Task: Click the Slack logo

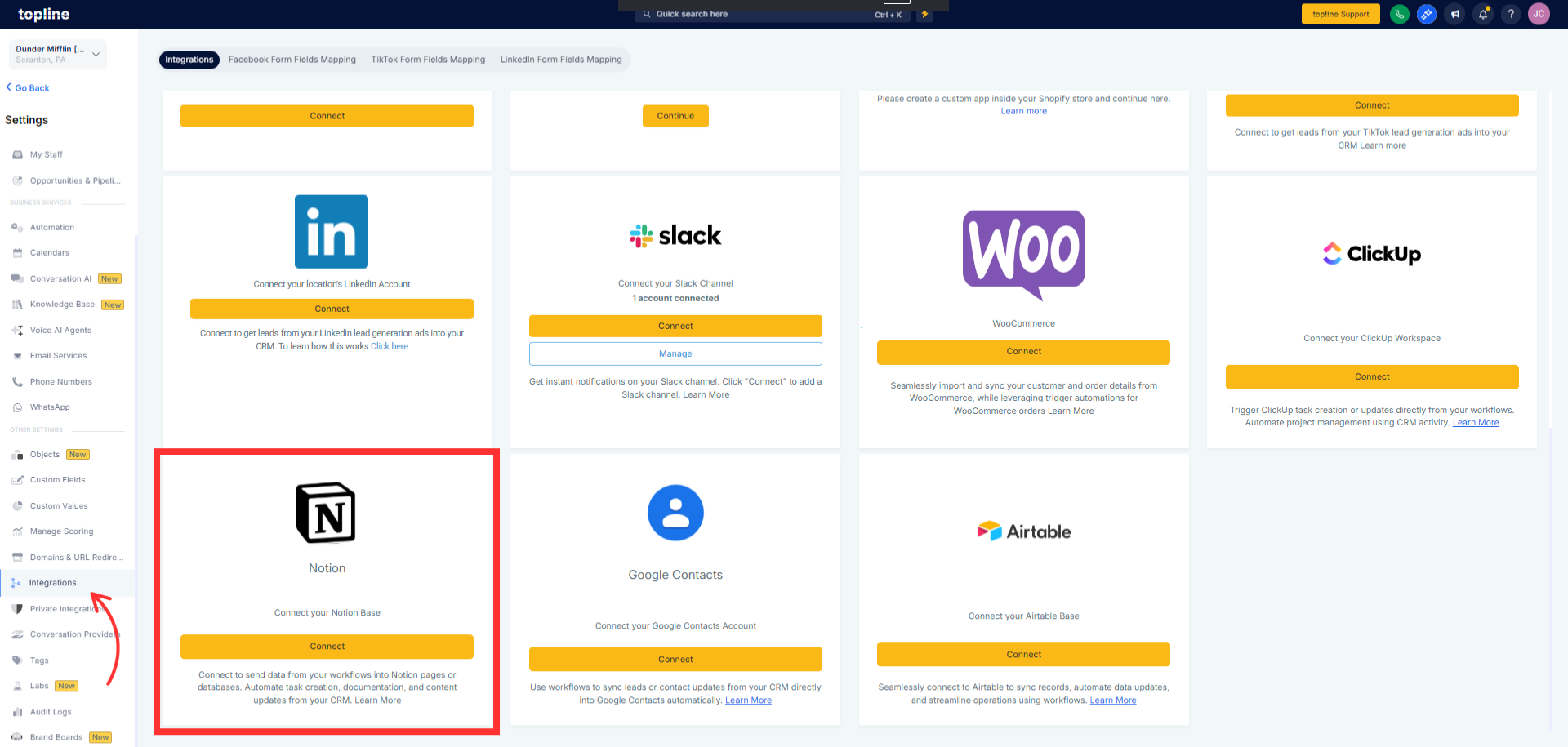Action: [675, 236]
